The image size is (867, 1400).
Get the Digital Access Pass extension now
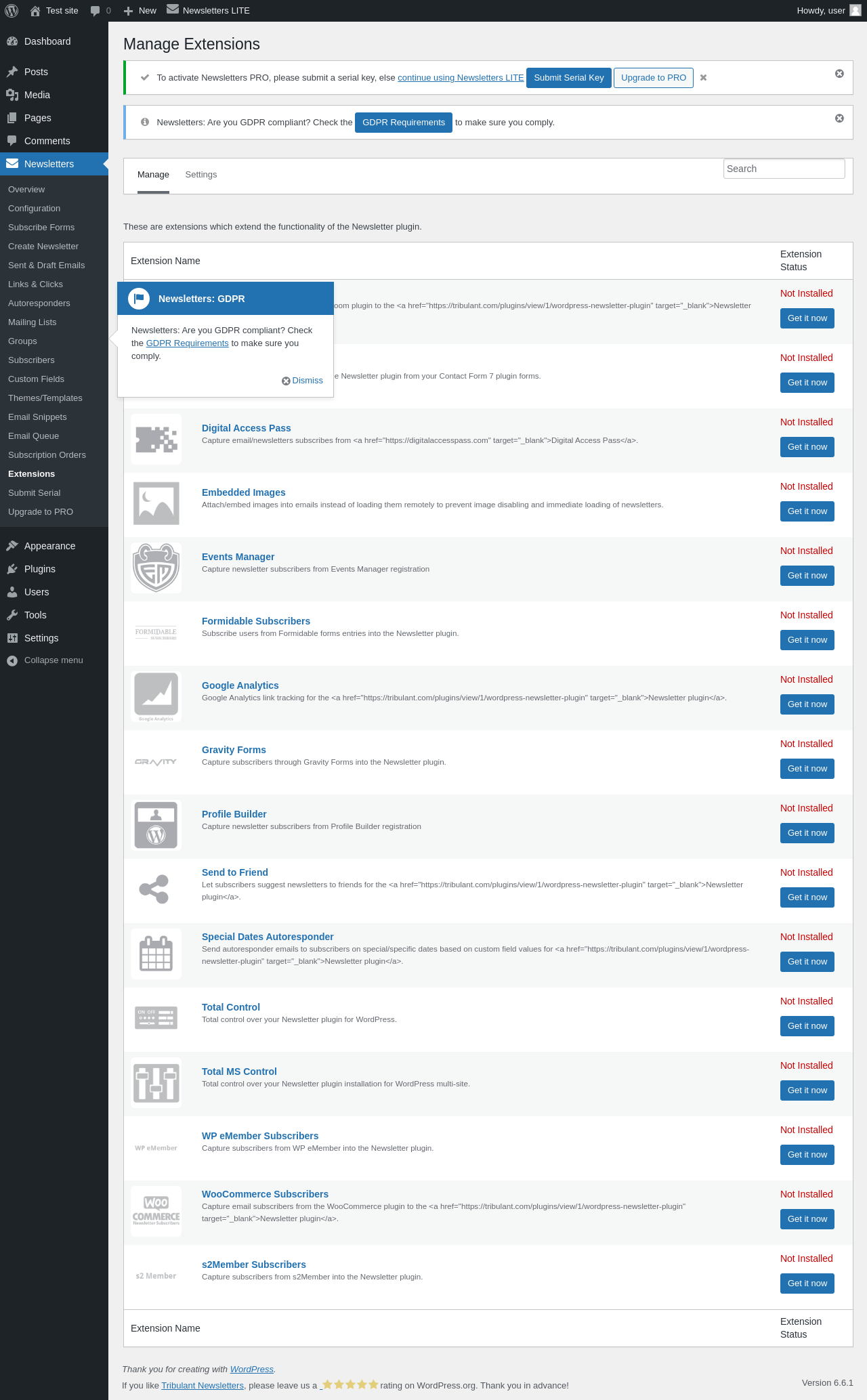[807, 447]
